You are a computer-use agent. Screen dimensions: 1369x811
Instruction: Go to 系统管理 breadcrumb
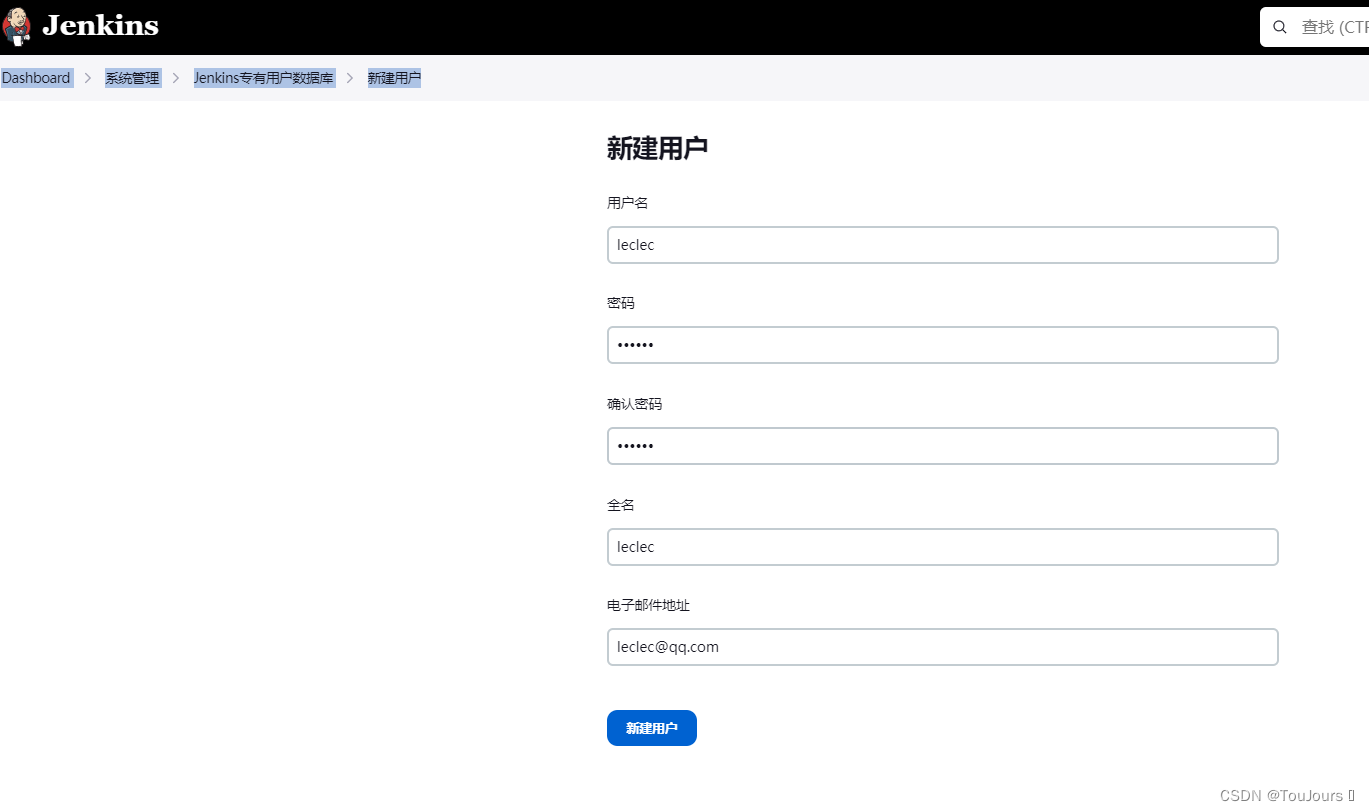(x=132, y=78)
